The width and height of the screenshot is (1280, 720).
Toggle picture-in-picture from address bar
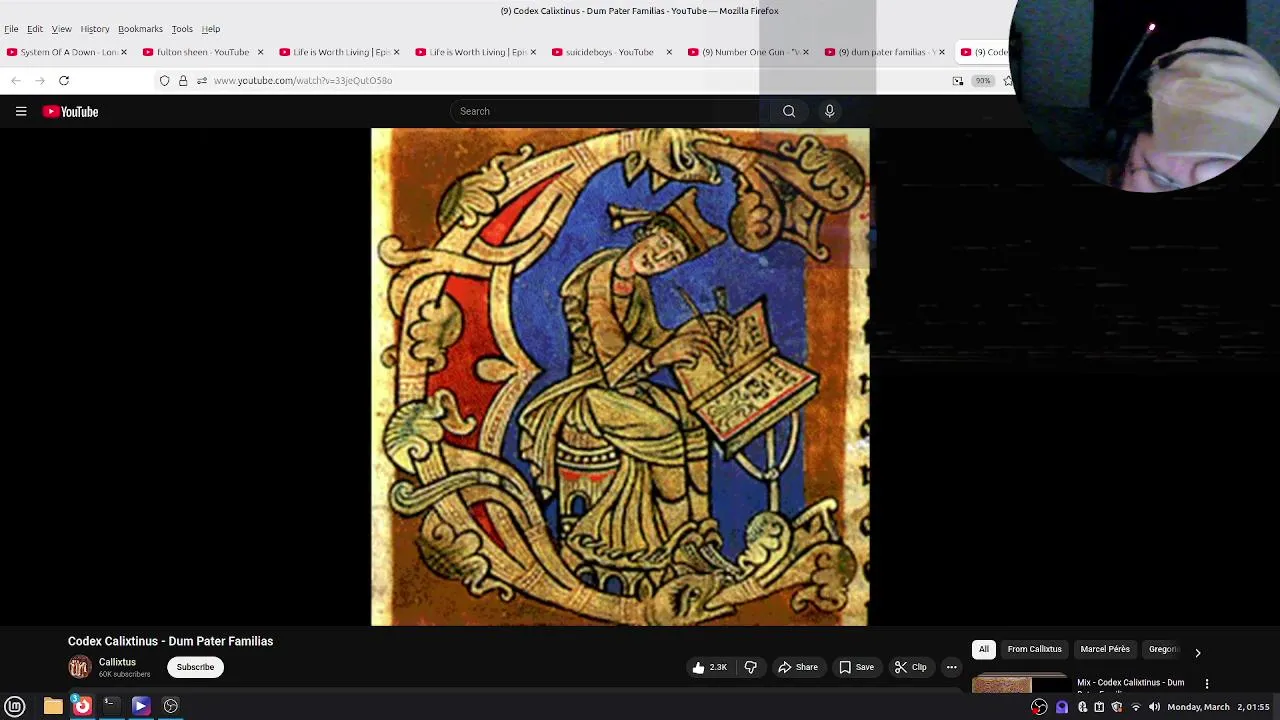pos(958,80)
